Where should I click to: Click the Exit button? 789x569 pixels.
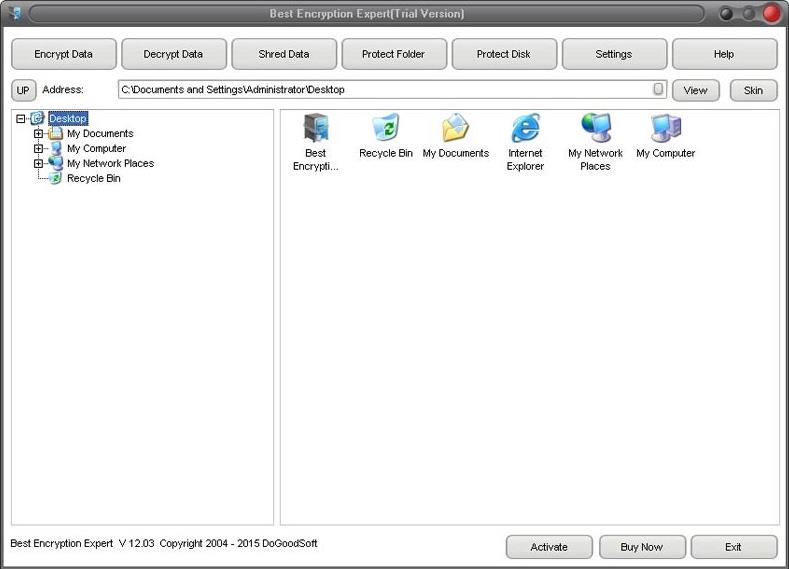click(x=734, y=547)
